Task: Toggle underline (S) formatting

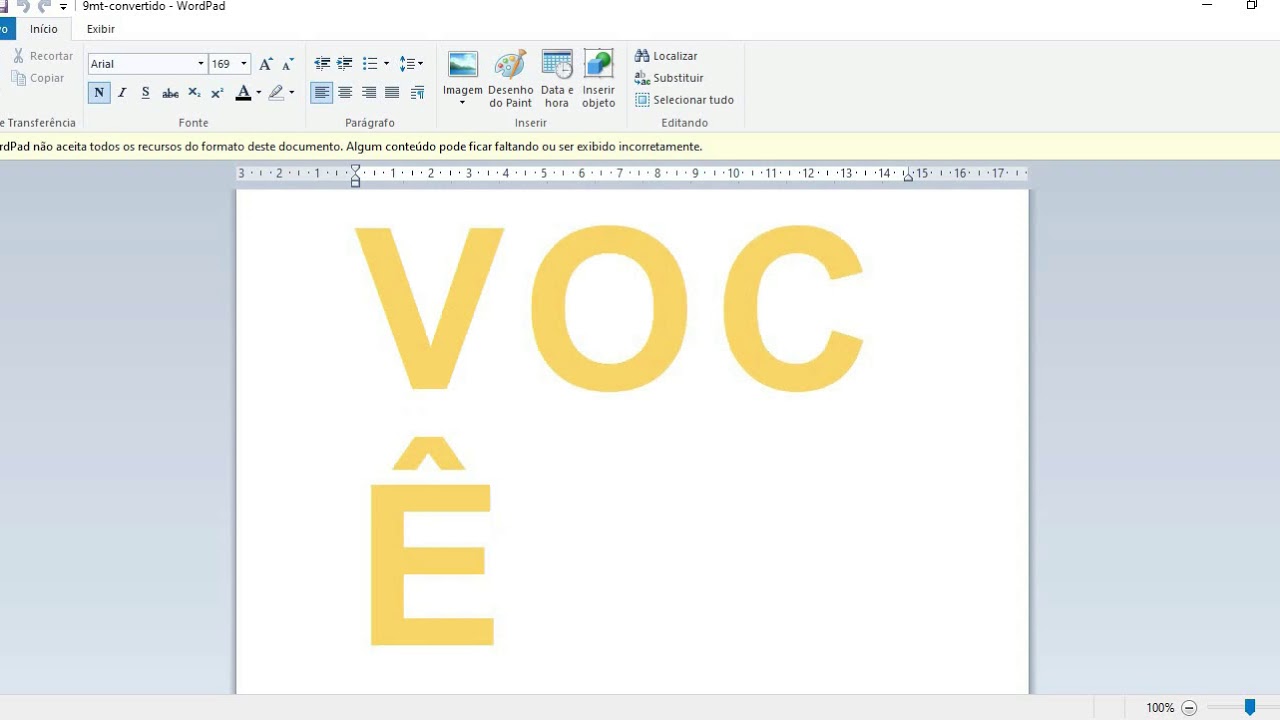Action: (x=146, y=93)
